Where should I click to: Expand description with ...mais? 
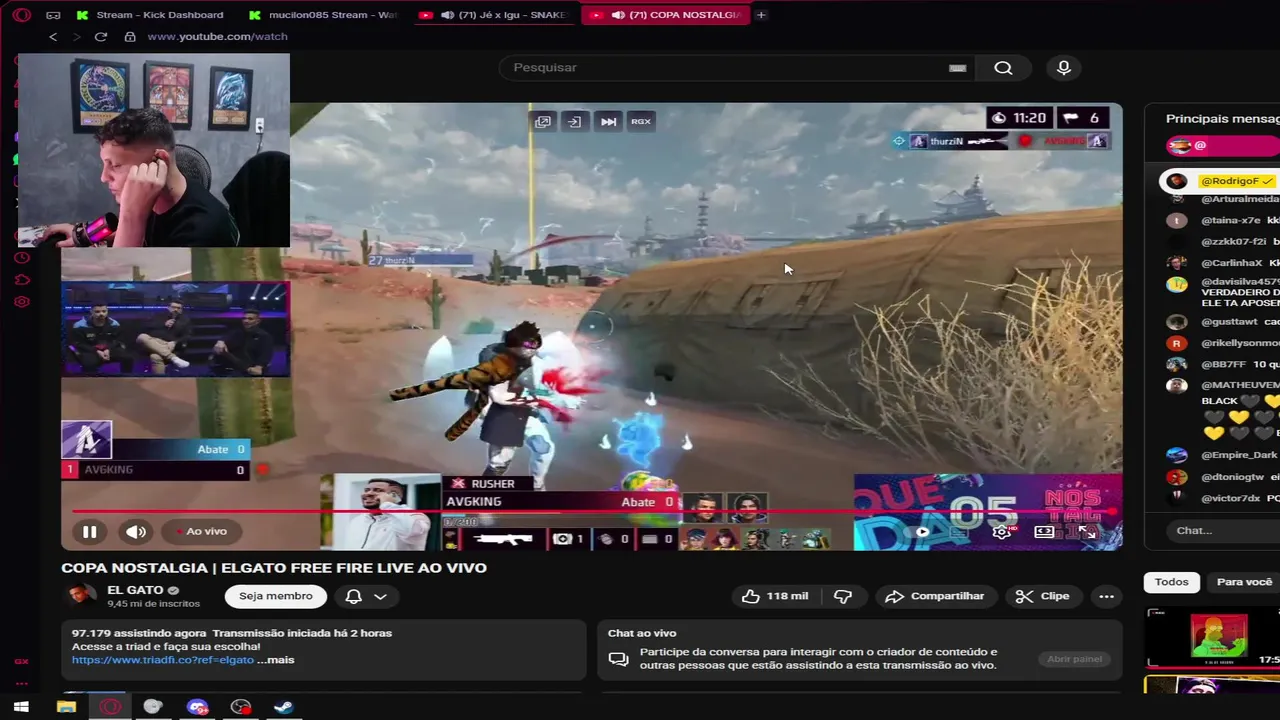276,660
